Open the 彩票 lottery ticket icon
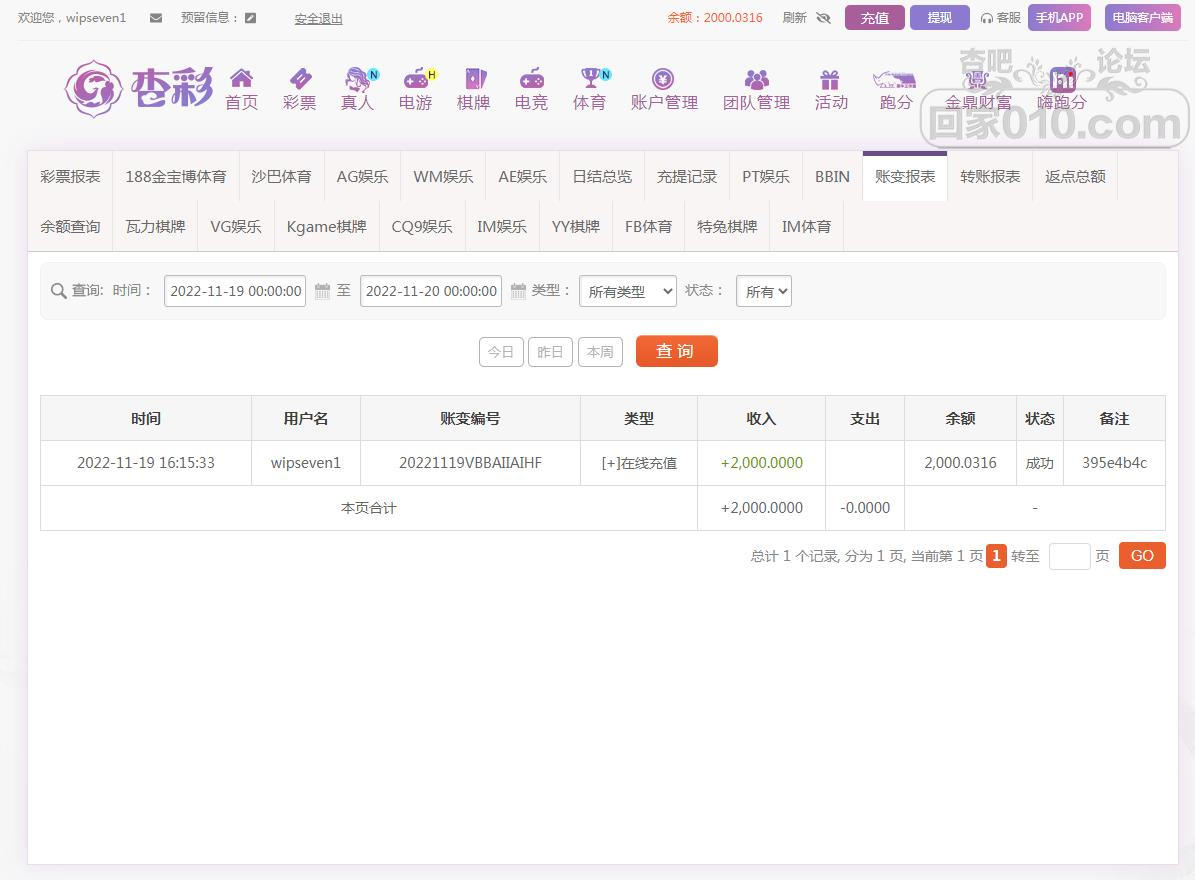Image resolution: width=1195 pixels, height=880 pixels. [299, 79]
